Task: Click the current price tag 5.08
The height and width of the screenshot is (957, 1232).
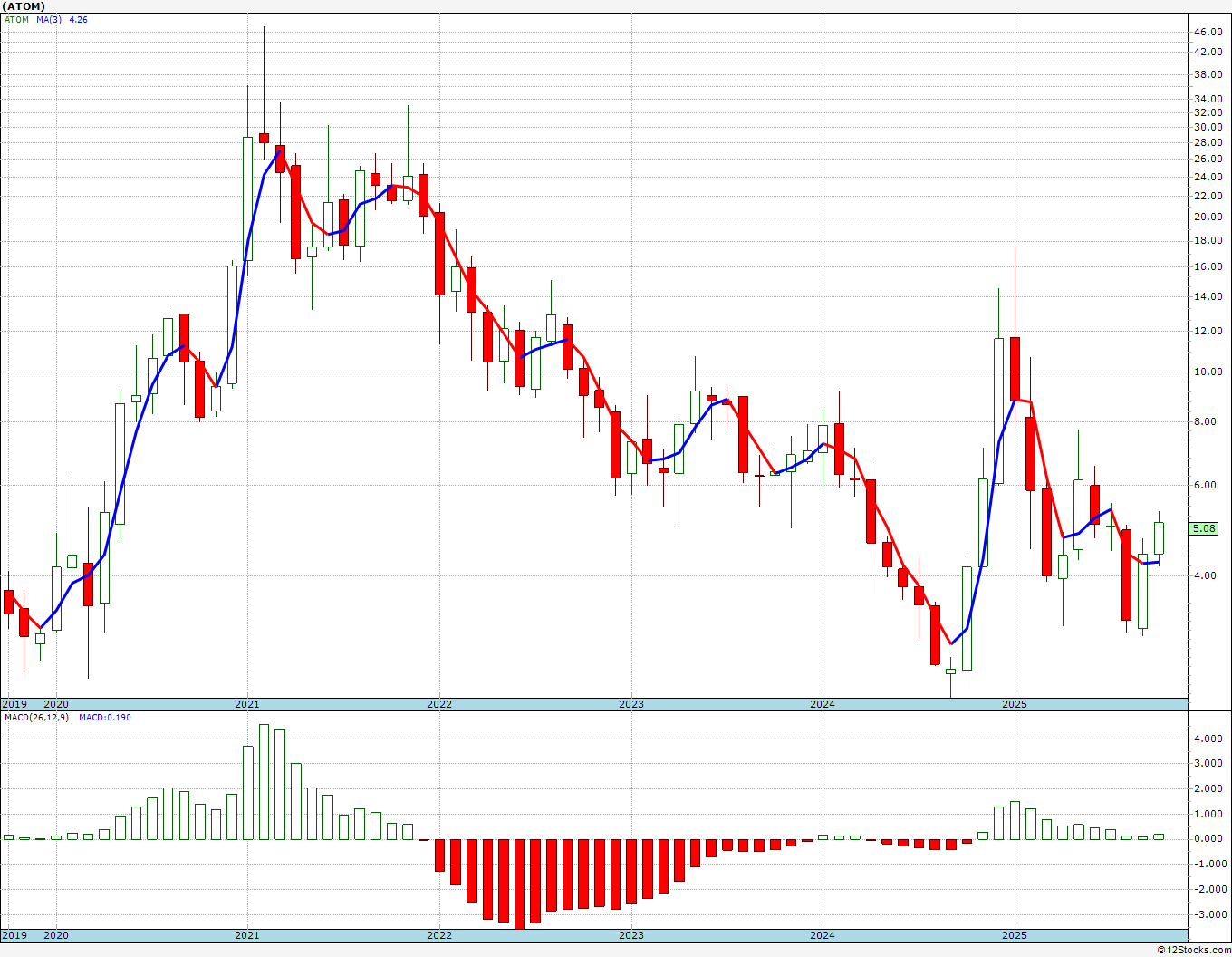Action: pyautogui.click(x=1205, y=528)
